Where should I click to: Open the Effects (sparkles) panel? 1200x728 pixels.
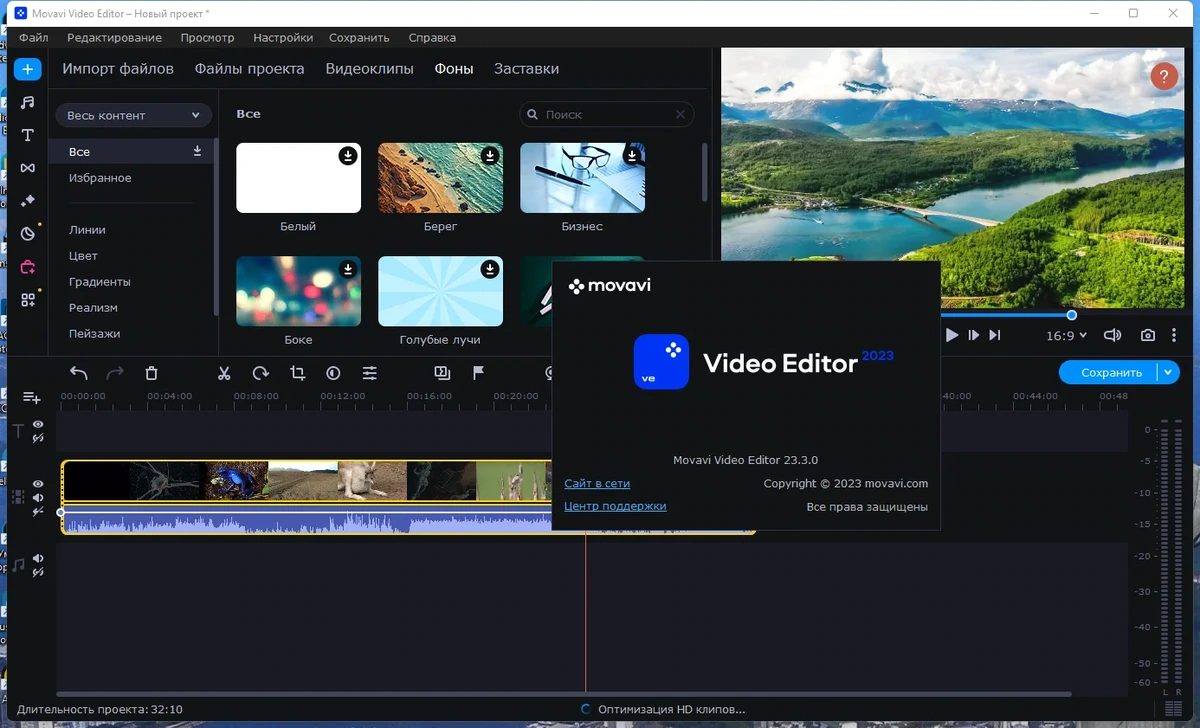click(27, 201)
